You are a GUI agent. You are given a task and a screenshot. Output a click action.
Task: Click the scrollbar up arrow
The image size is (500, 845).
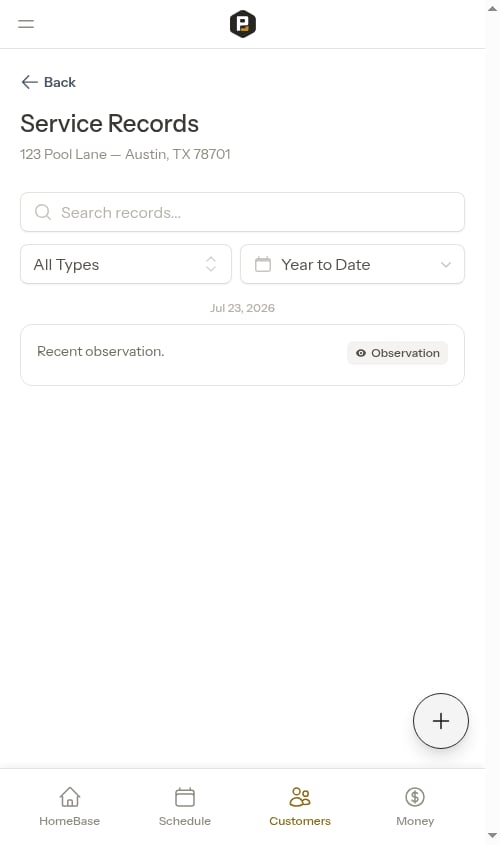tap(492, 9)
